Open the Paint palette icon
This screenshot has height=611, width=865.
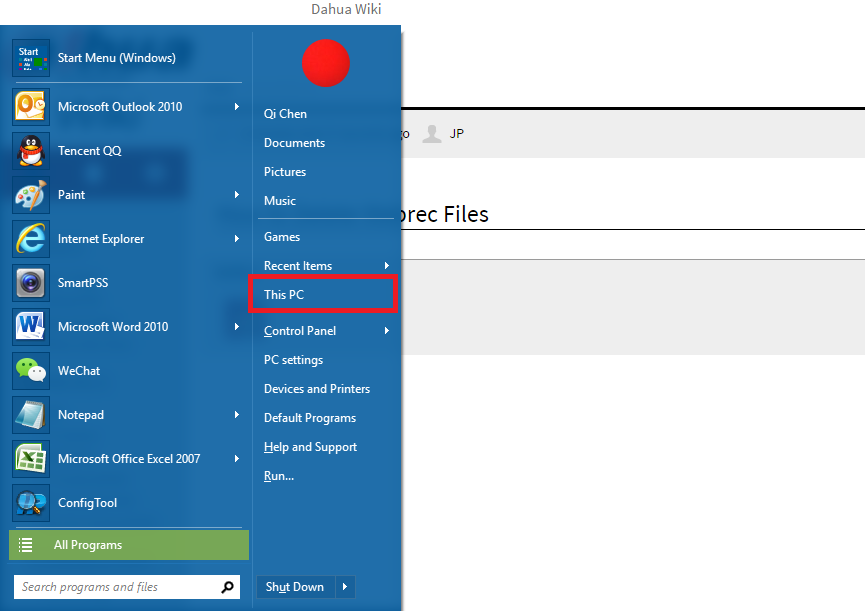click(31, 195)
